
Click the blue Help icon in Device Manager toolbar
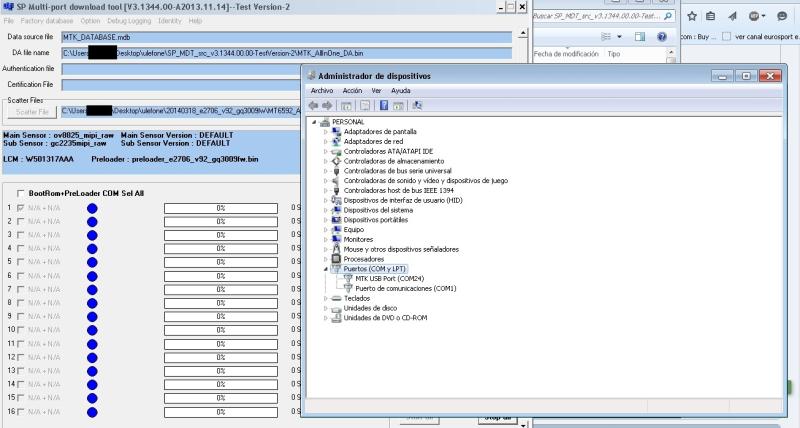pyautogui.click(x=384, y=106)
